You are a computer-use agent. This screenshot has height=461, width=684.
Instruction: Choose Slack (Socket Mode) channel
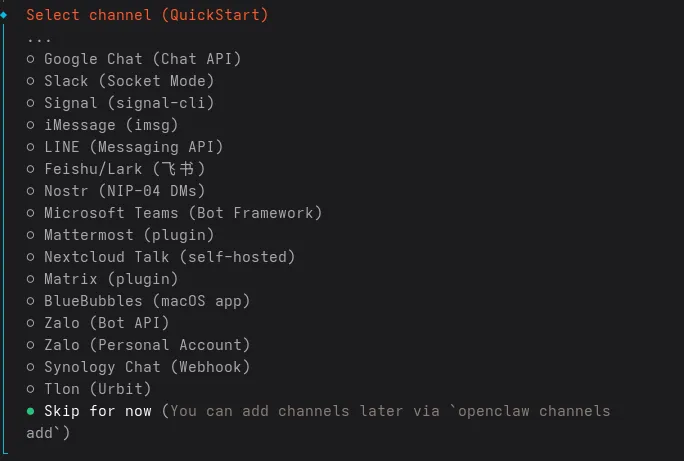tap(128, 81)
